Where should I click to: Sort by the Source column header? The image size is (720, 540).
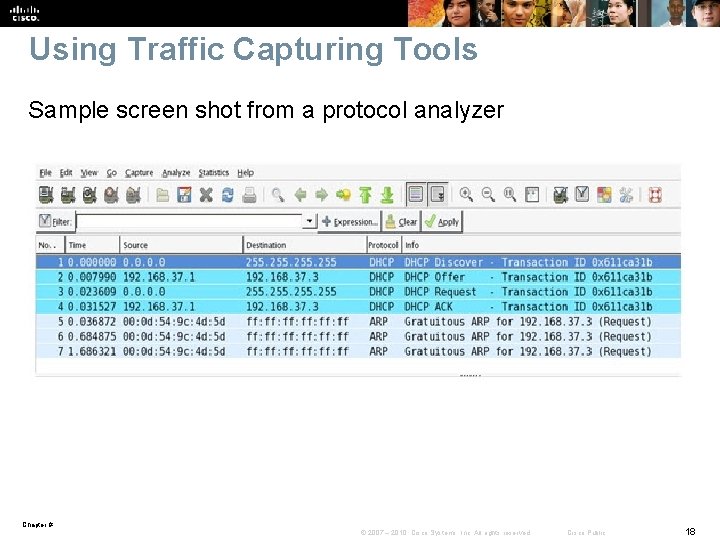pyautogui.click(x=181, y=245)
